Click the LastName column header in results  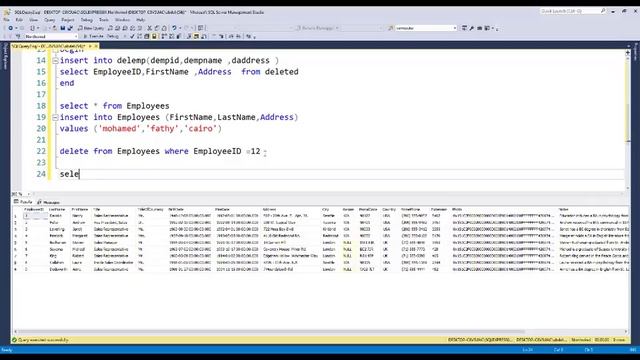coord(57,209)
